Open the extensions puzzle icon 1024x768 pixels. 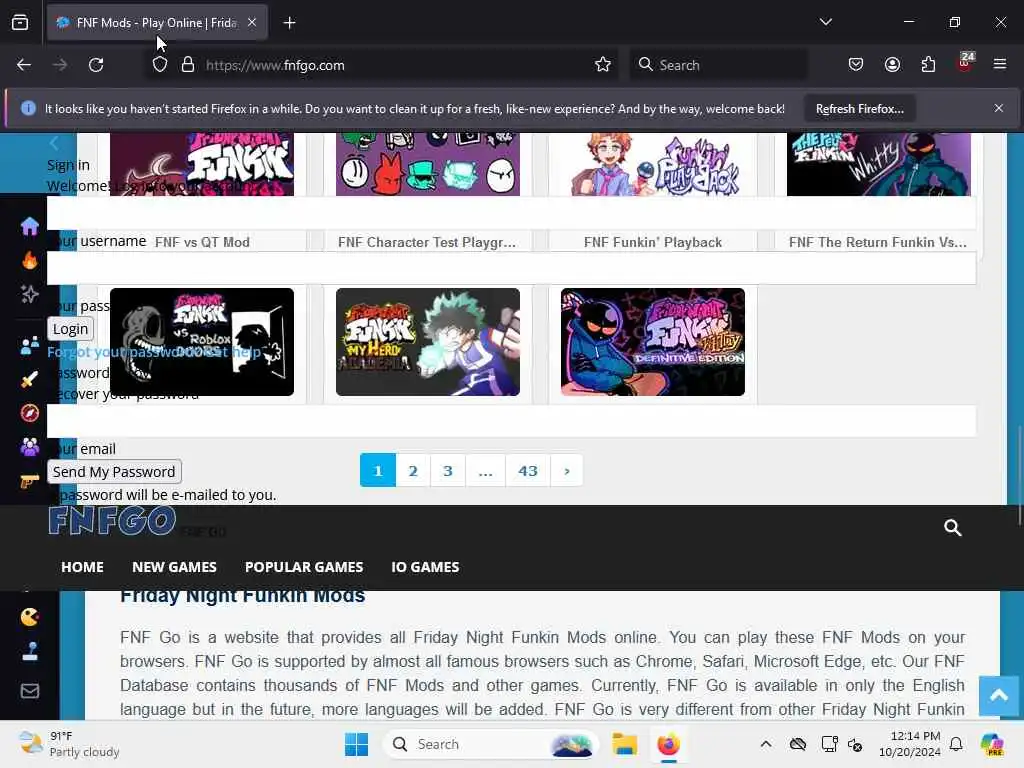(x=928, y=65)
